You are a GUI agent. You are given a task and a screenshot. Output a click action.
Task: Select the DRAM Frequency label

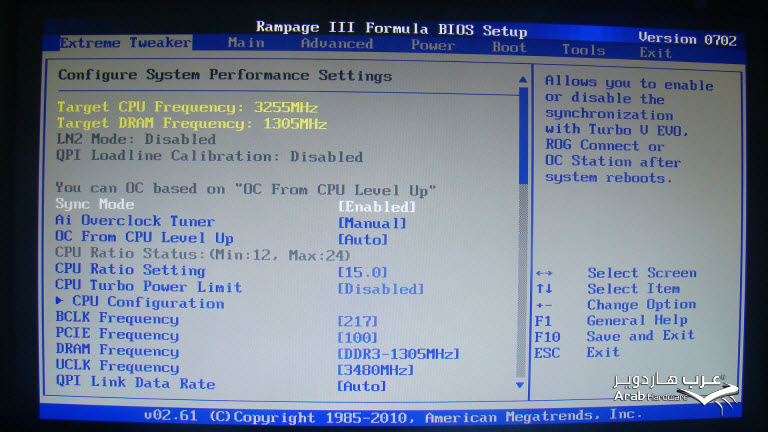(x=118, y=350)
